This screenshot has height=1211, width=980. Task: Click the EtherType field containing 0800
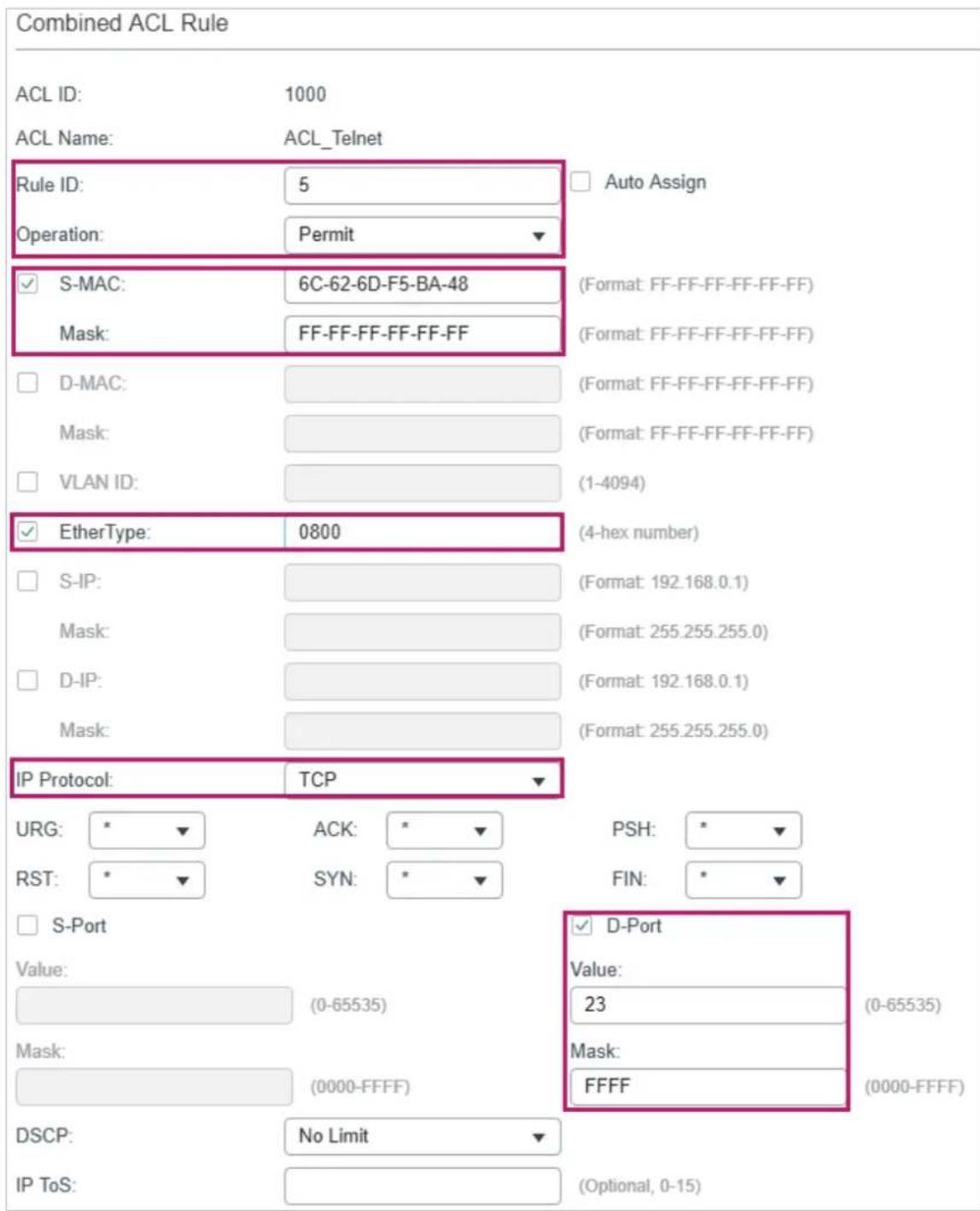[x=423, y=532]
